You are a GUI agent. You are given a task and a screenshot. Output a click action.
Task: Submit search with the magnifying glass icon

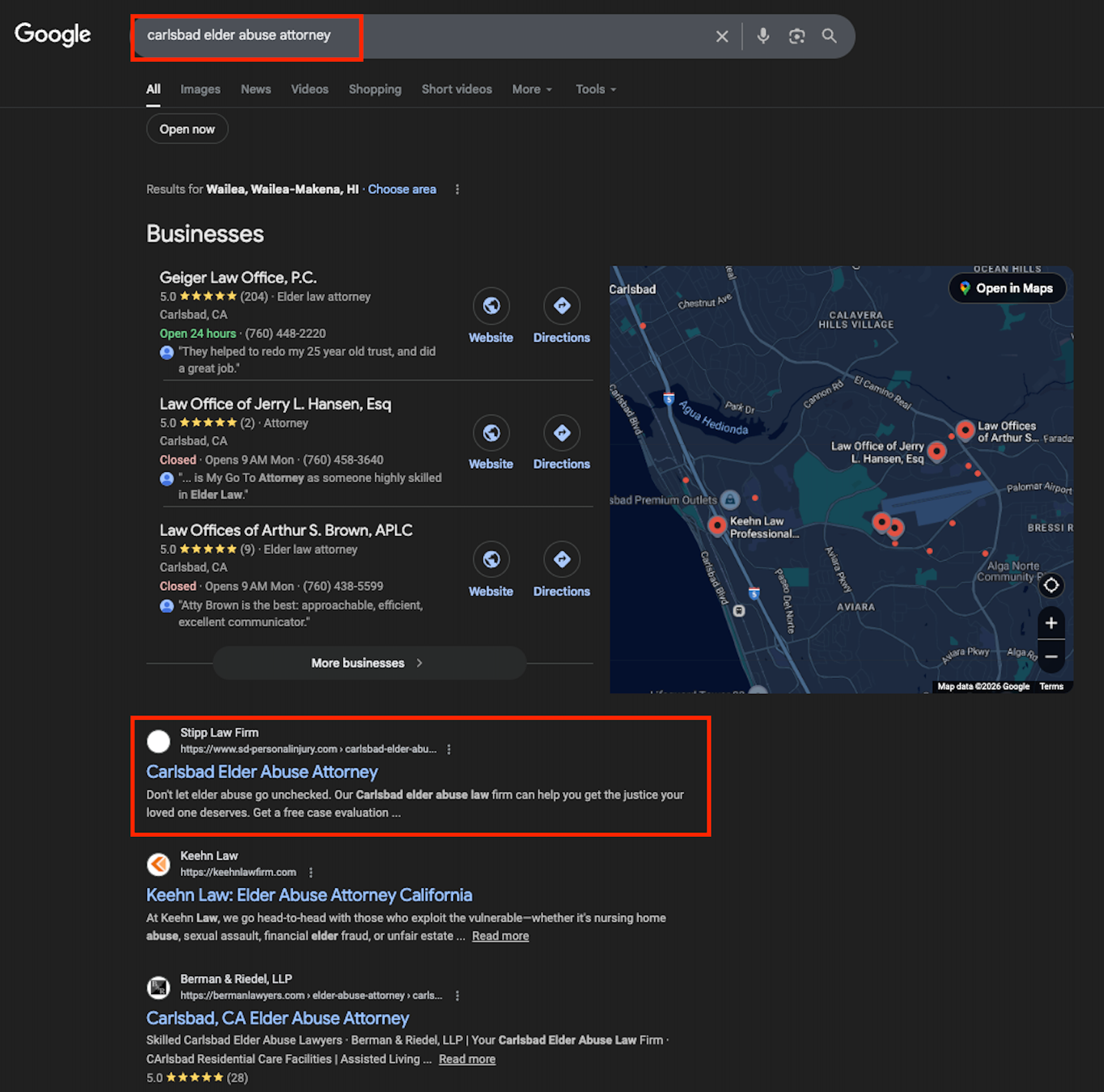829,36
